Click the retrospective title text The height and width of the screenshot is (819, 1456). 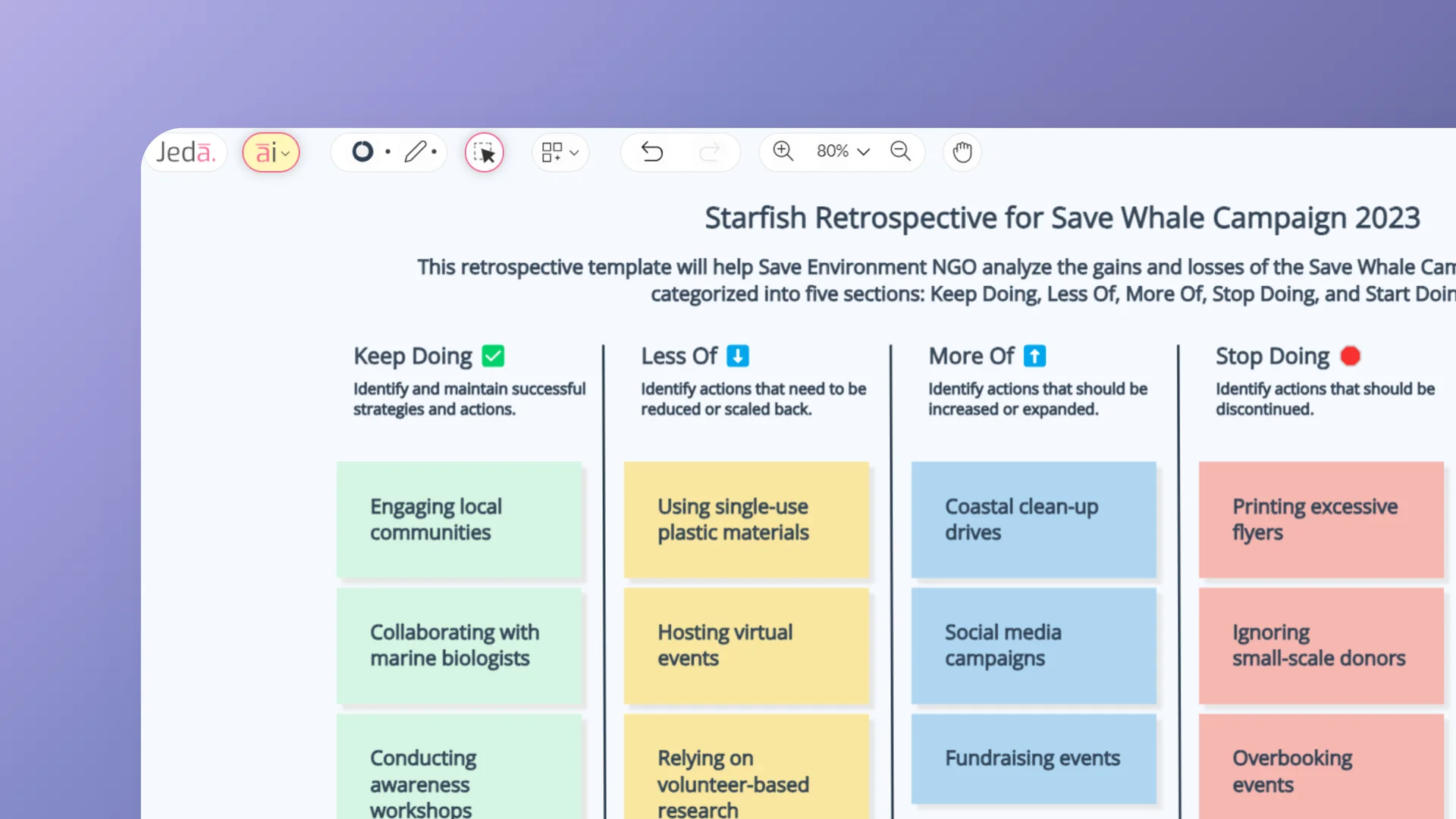(x=1062, y=218)
